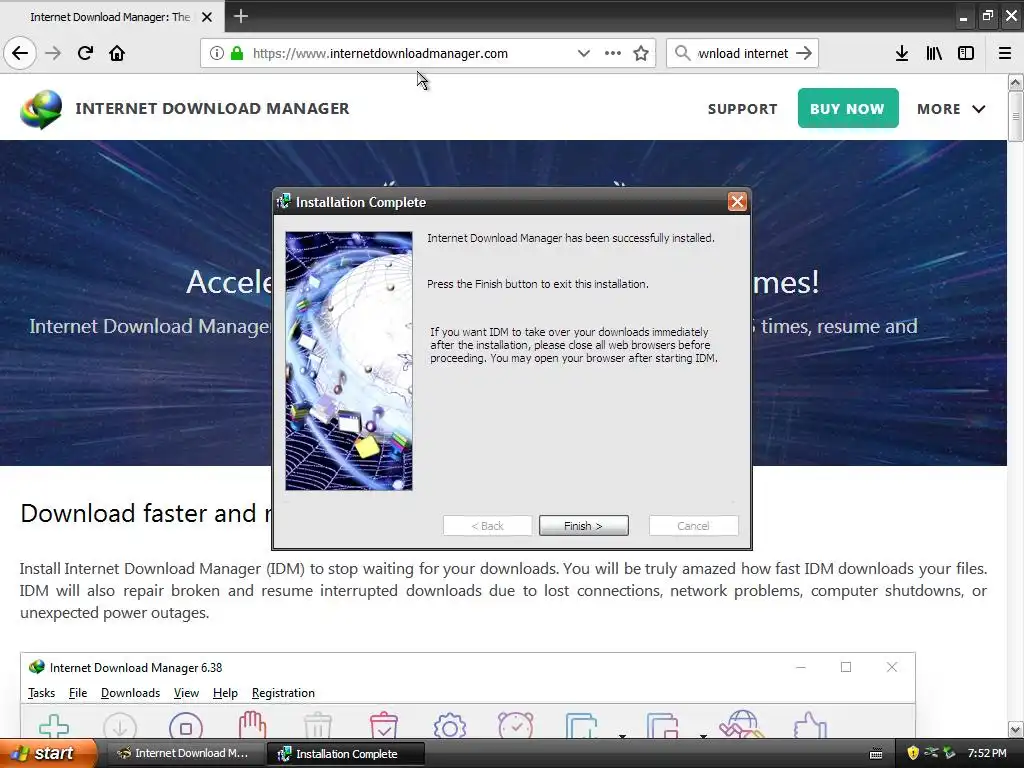Screen dimensions: 1024x768
Task: Click the browser forward arrow
Action: (53, 53)
